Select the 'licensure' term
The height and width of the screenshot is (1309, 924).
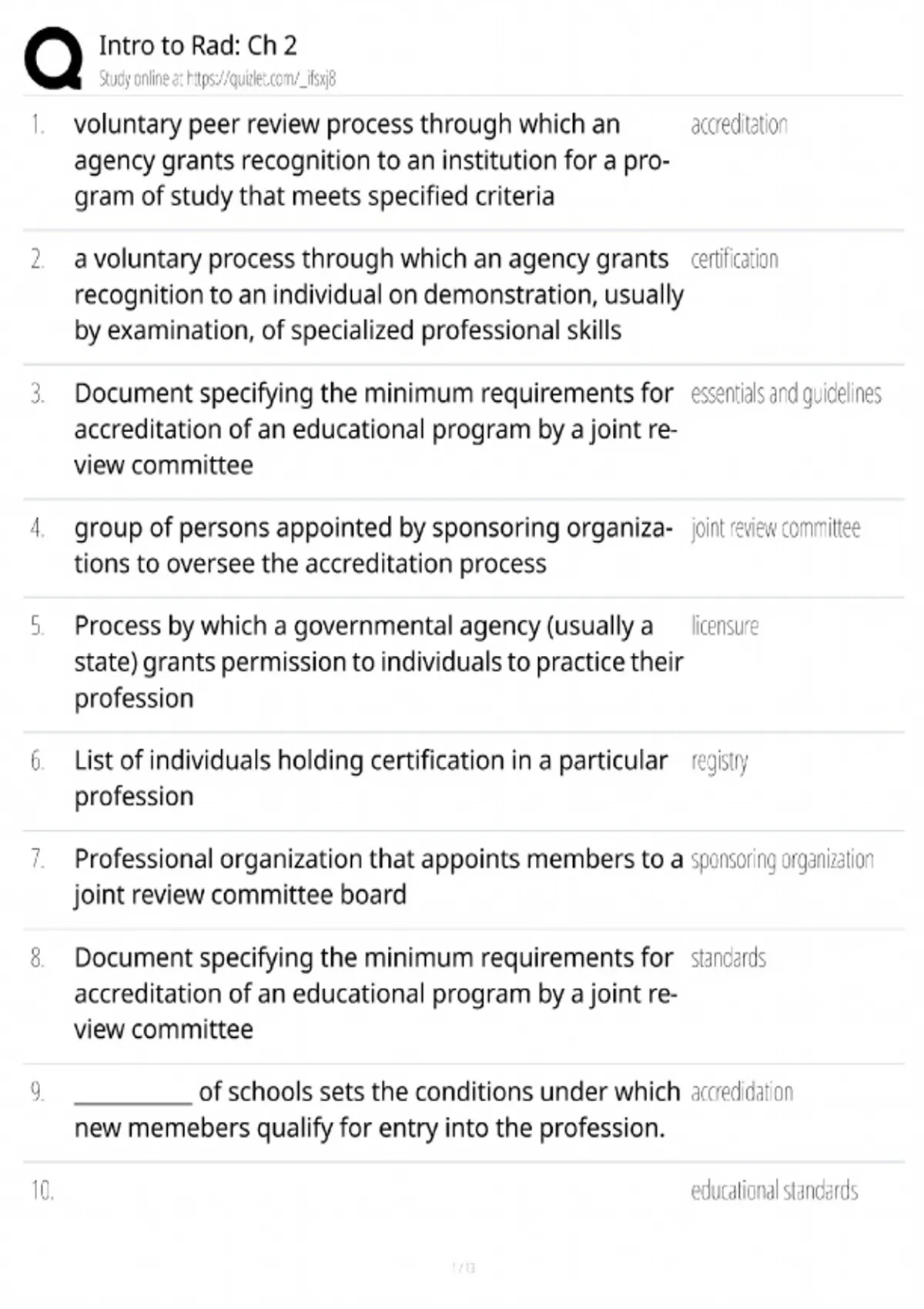724,626
